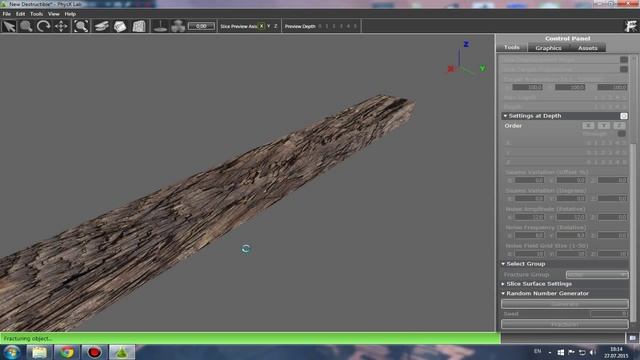640x360 pixels.
Task: Select the pan move tool
Action: point(61,26)
